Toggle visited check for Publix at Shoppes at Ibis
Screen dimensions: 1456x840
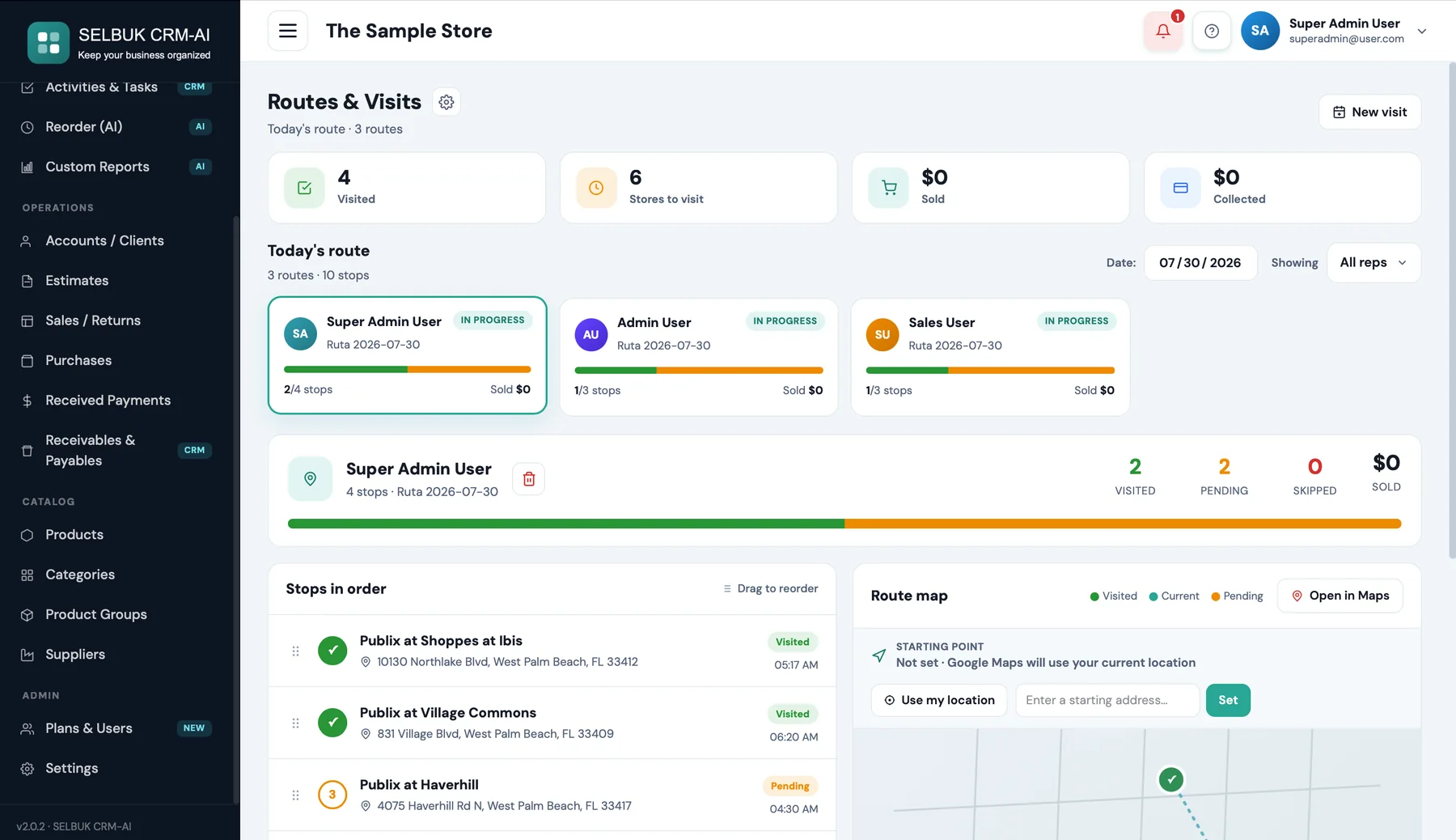332,651
